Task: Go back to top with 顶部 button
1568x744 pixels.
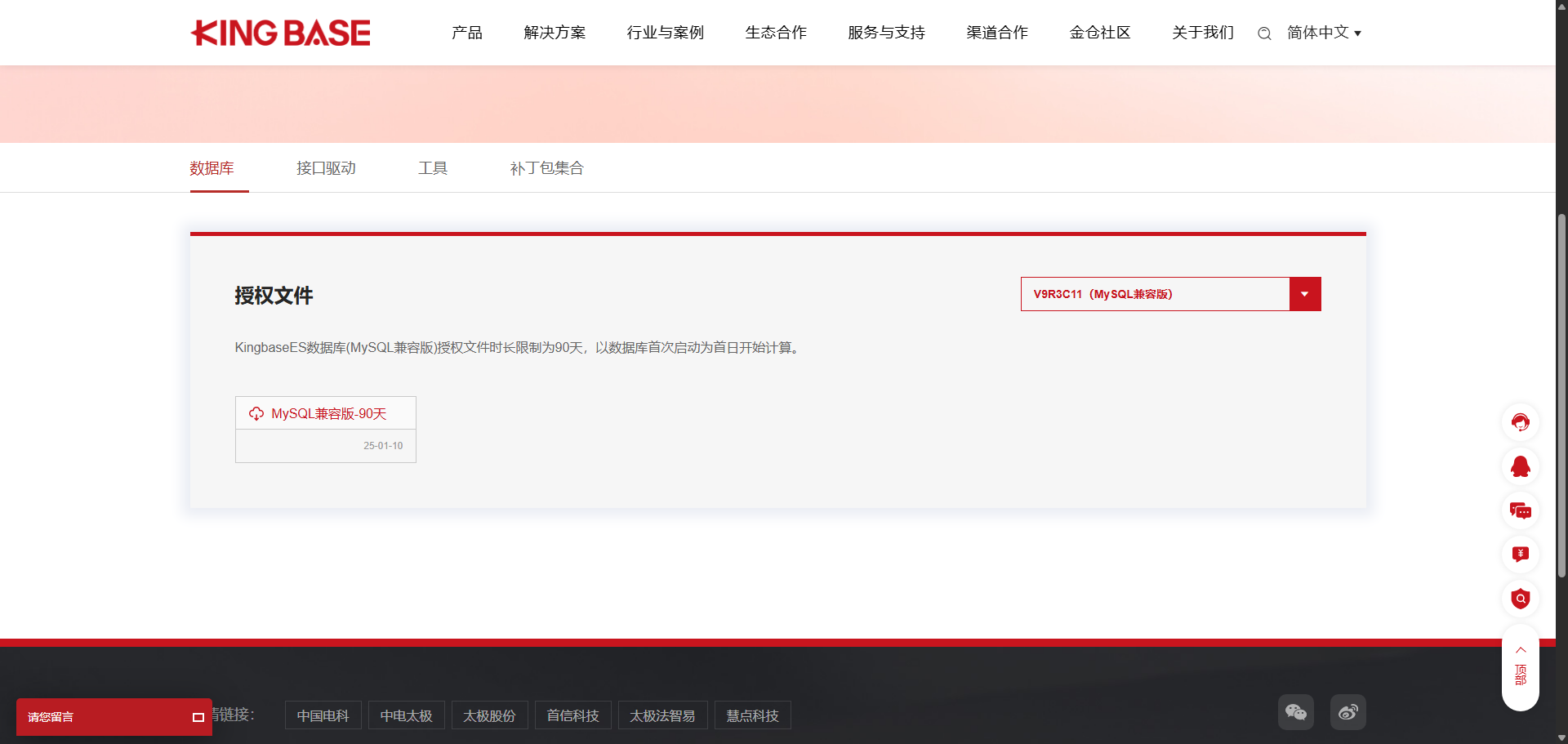Action: click(1521, 667)
